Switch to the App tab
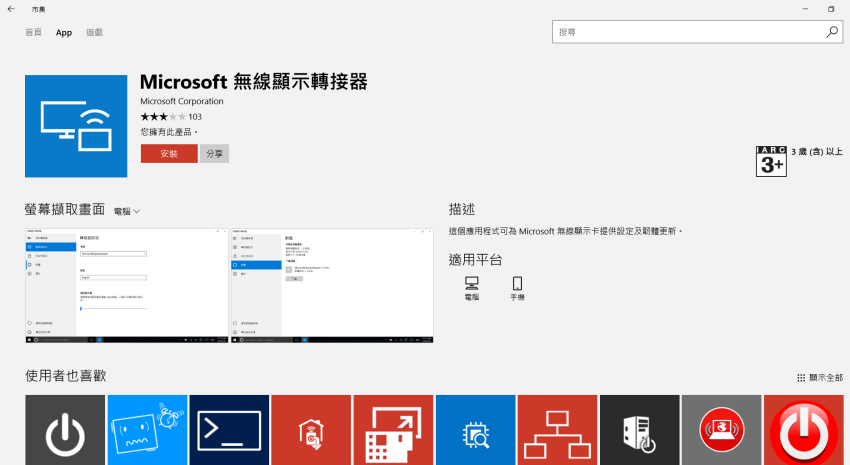The height and width of the screenshot is (465, 850). (64, 33)
